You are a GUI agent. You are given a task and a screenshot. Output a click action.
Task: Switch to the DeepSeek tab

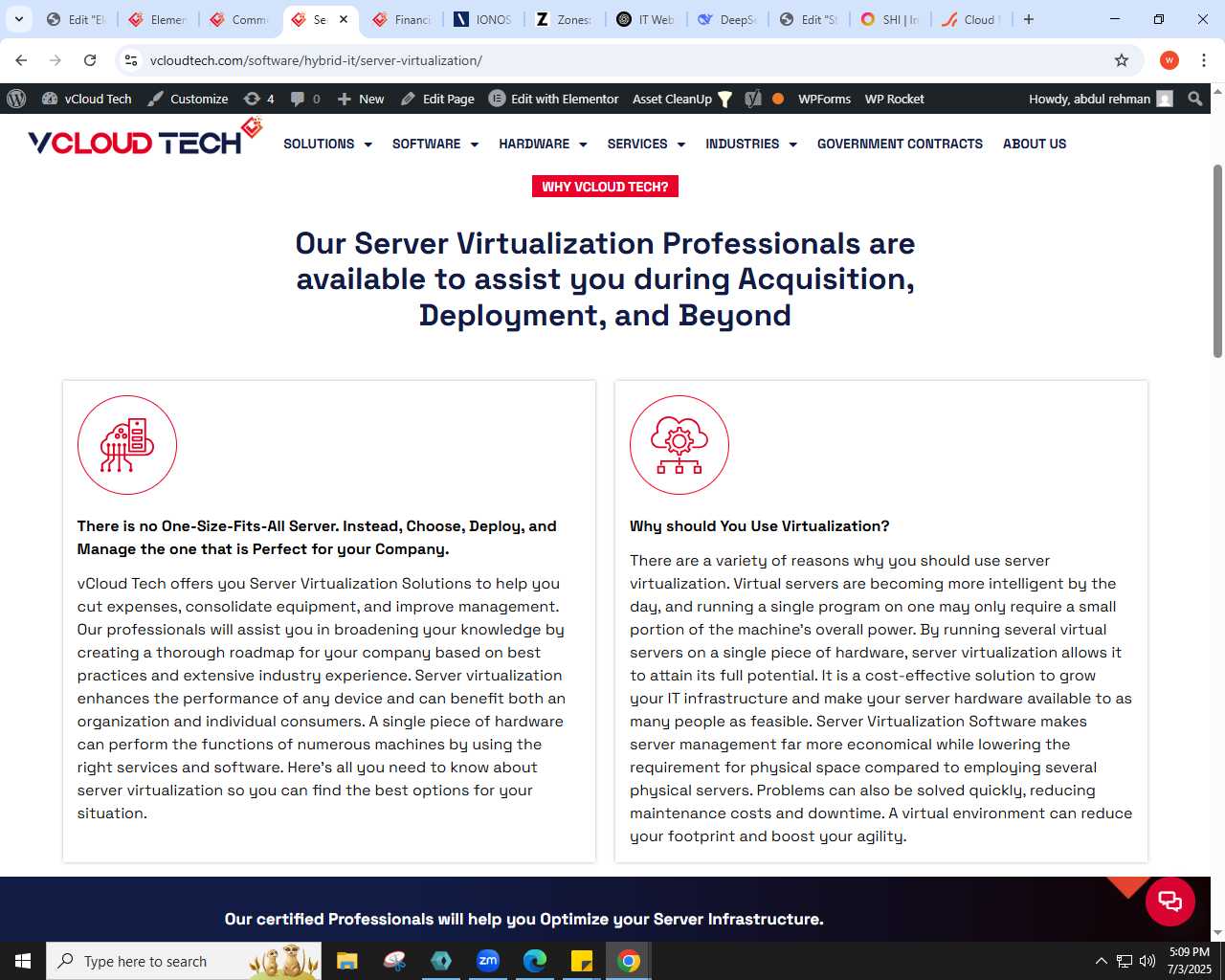point(727,19)
